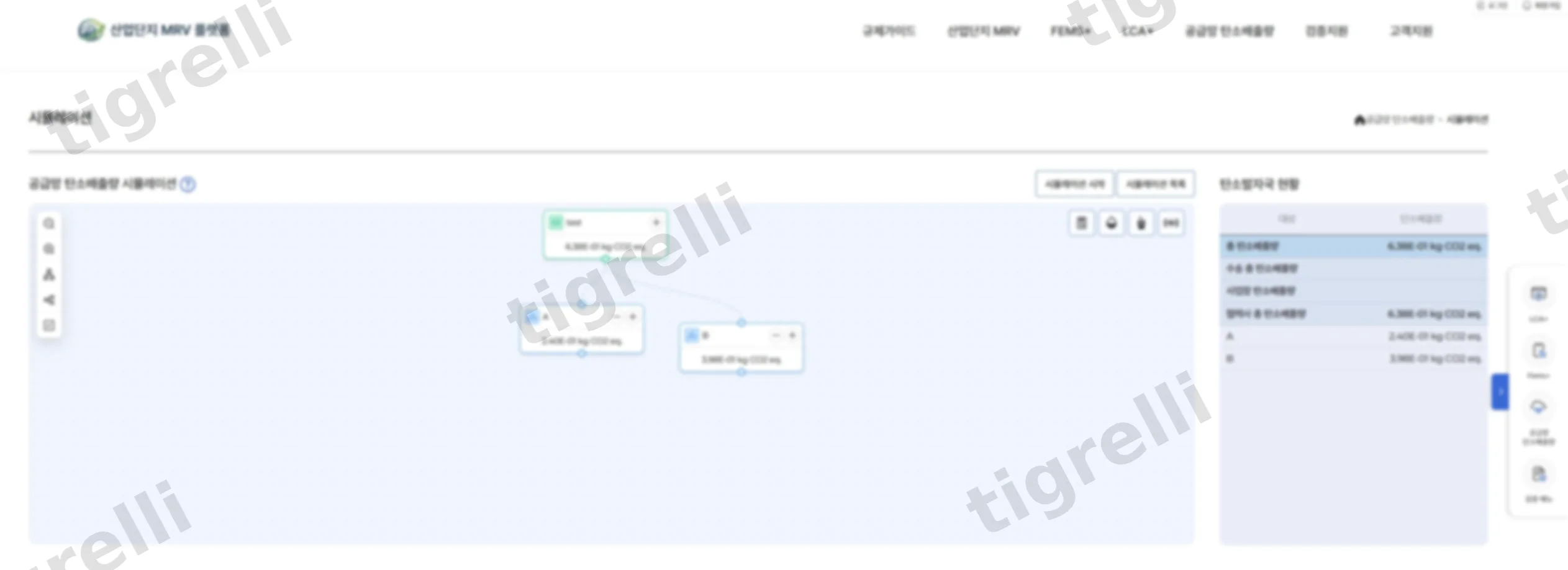Select the 사업장 탄소배출량 row
Viewport: 1568px width, 570px height.
pos(1354,291)
